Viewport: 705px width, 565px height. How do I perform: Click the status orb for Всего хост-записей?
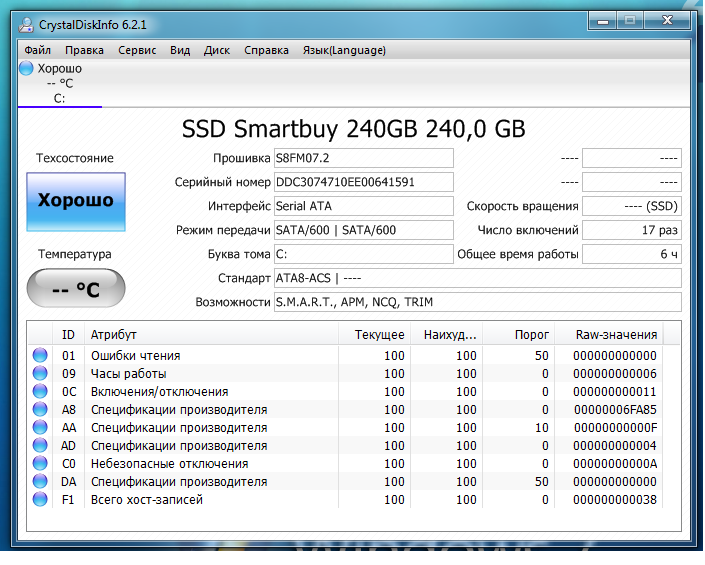[40, 499]
